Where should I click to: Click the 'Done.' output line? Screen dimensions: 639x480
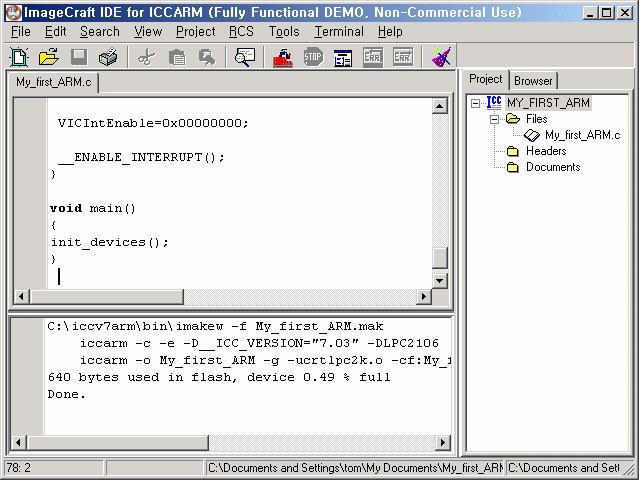(x=66, y=394)
